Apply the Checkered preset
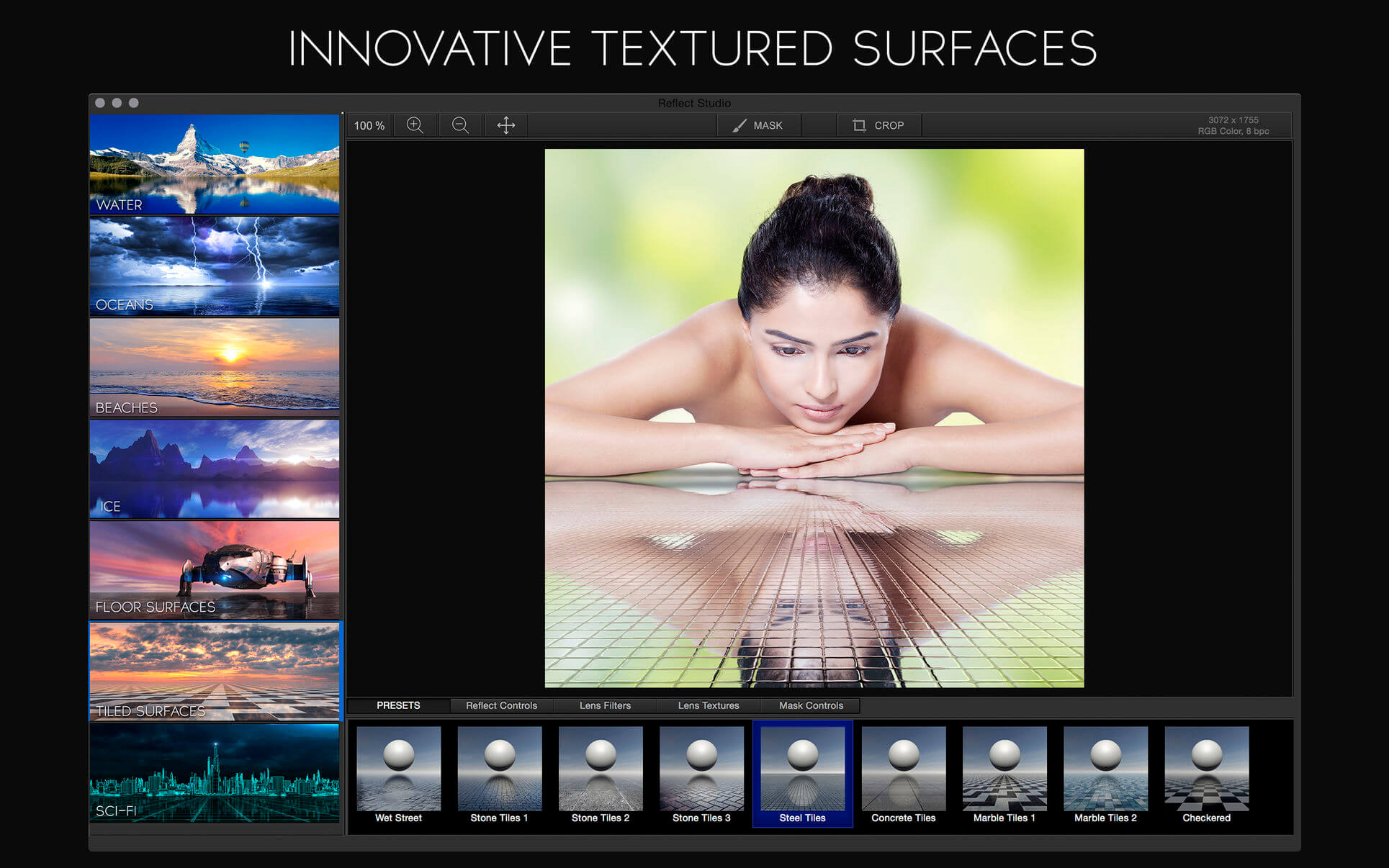Image resolution: width=1389 pixels, height=868 pixels. tap(1206, 772)
